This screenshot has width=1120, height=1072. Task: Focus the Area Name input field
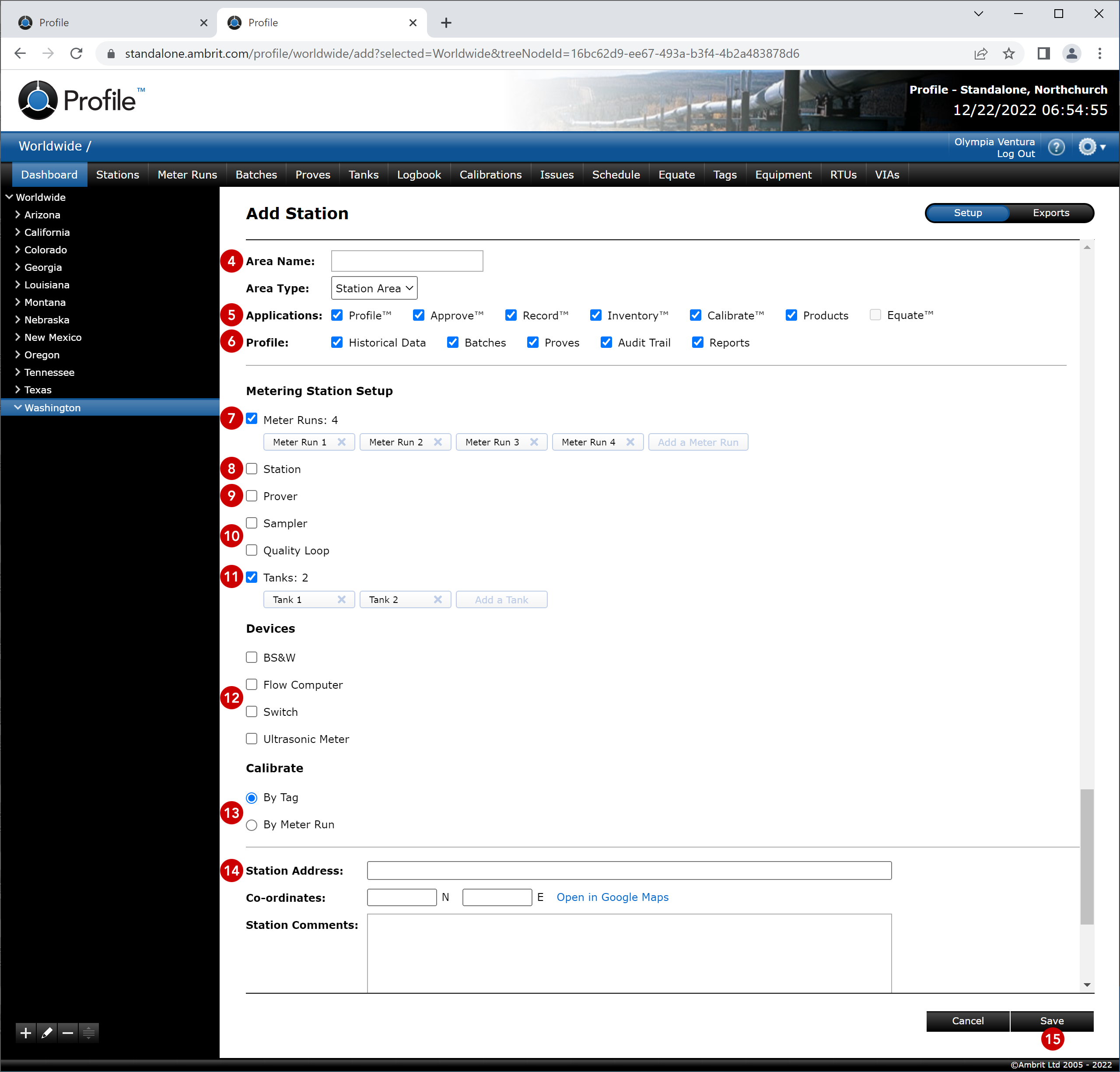(407, 261)
